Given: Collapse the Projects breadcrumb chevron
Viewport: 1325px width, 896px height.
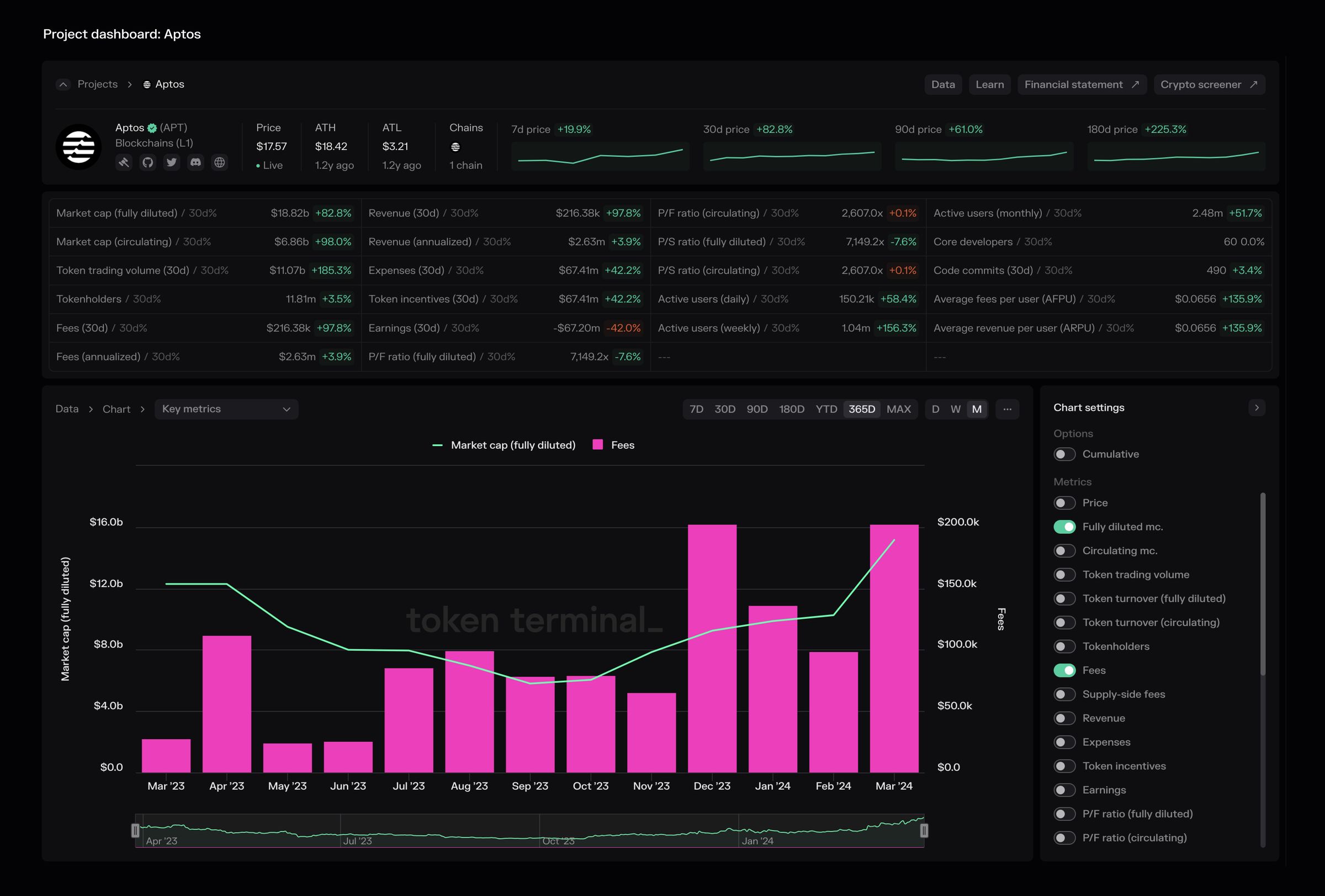Looking at the screenshot, I should click(x=63, y=84).
